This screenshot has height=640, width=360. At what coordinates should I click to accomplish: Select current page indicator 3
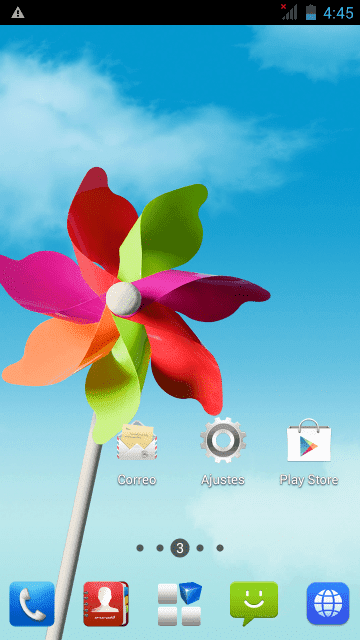[180, 548]
